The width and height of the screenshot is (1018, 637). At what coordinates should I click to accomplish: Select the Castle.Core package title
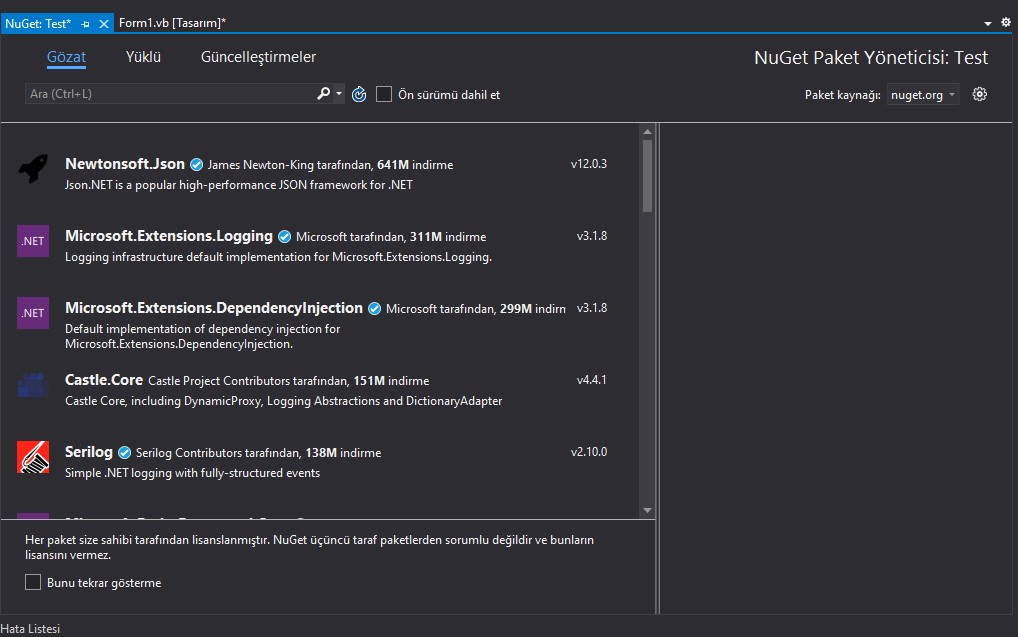pyautogui.click(x=104, y=380)
